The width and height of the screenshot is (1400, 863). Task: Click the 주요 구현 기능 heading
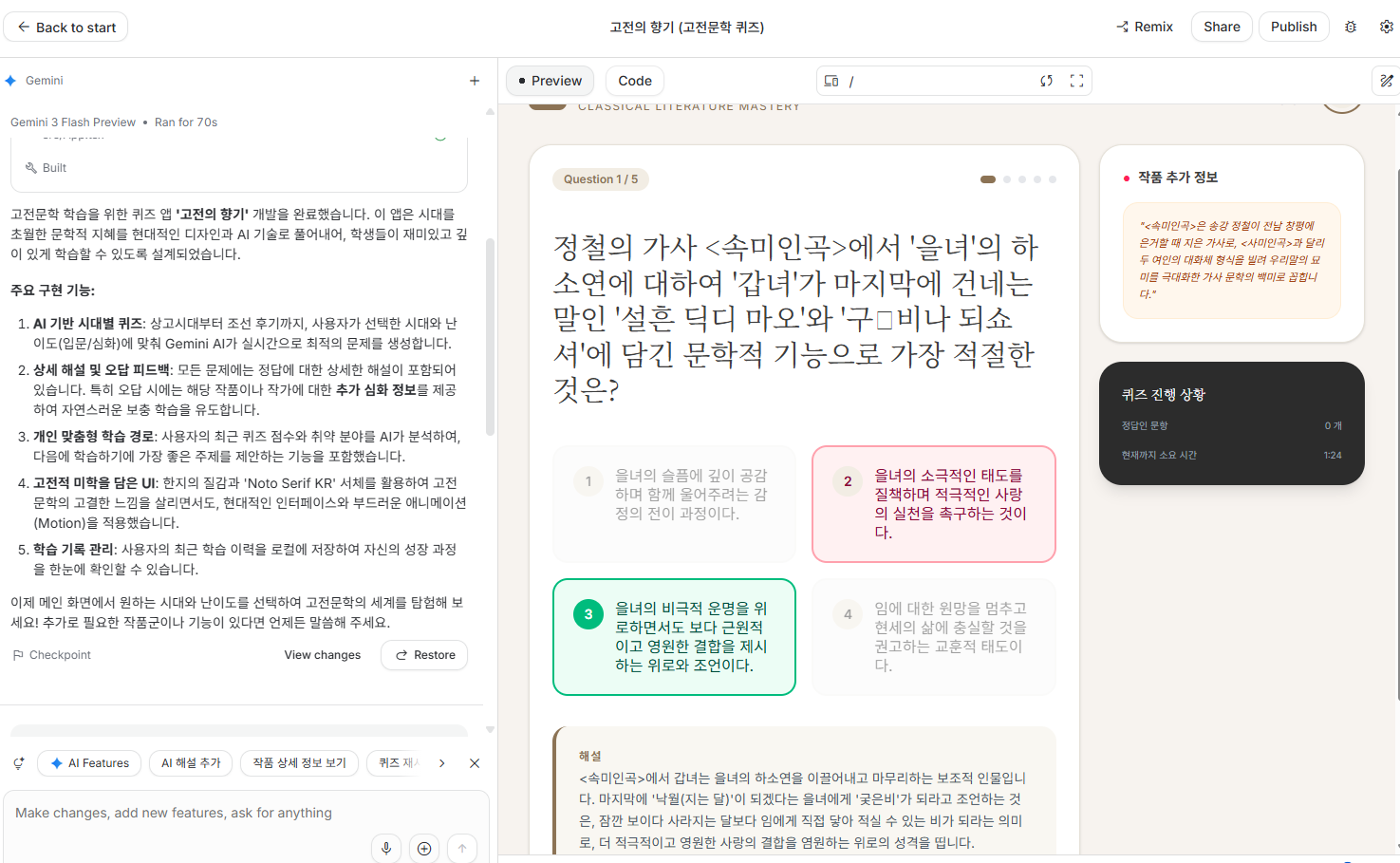pos(52,291)
